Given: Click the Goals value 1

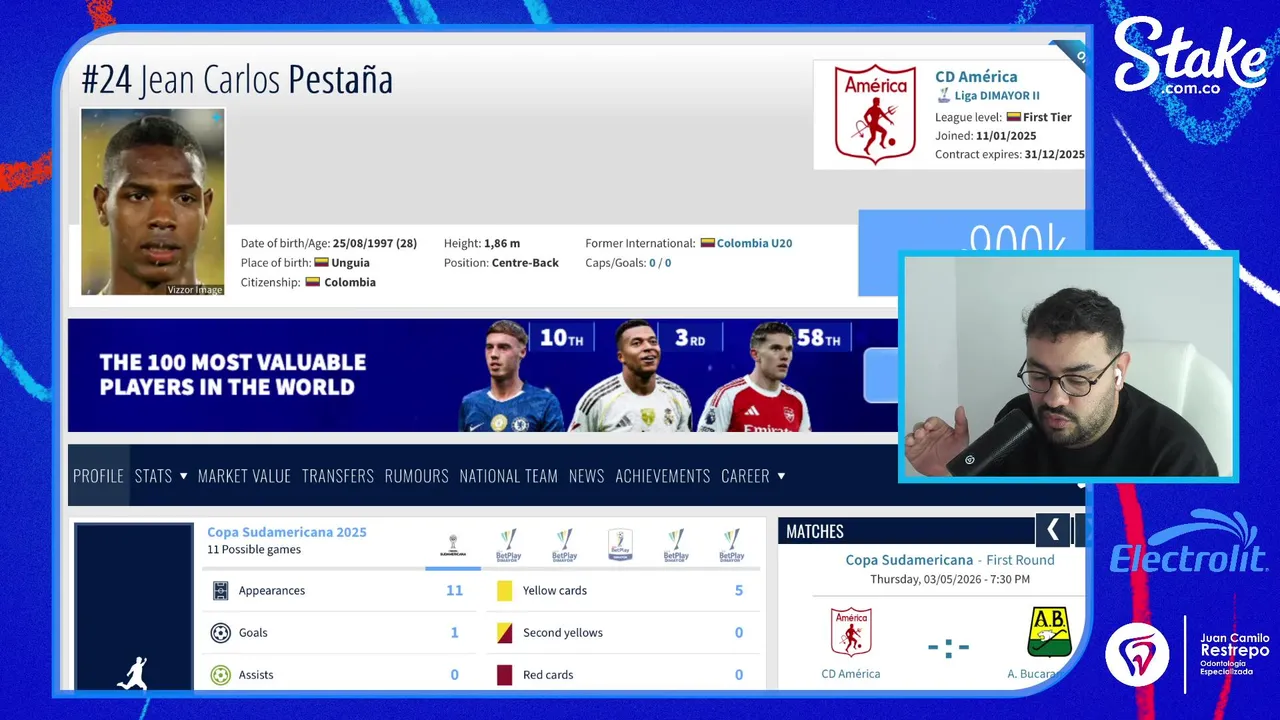Looking at the screenshot, I should [455, 633].
